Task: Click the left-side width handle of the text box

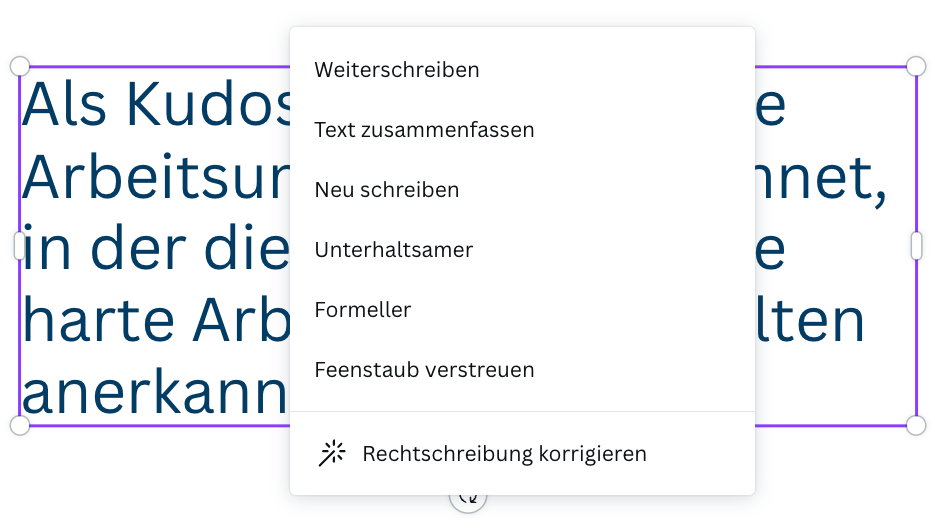Action: coord(19,246)
